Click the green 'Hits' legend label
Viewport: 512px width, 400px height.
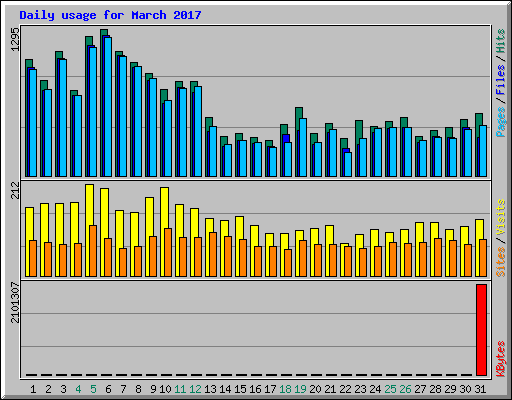[500, 41]
